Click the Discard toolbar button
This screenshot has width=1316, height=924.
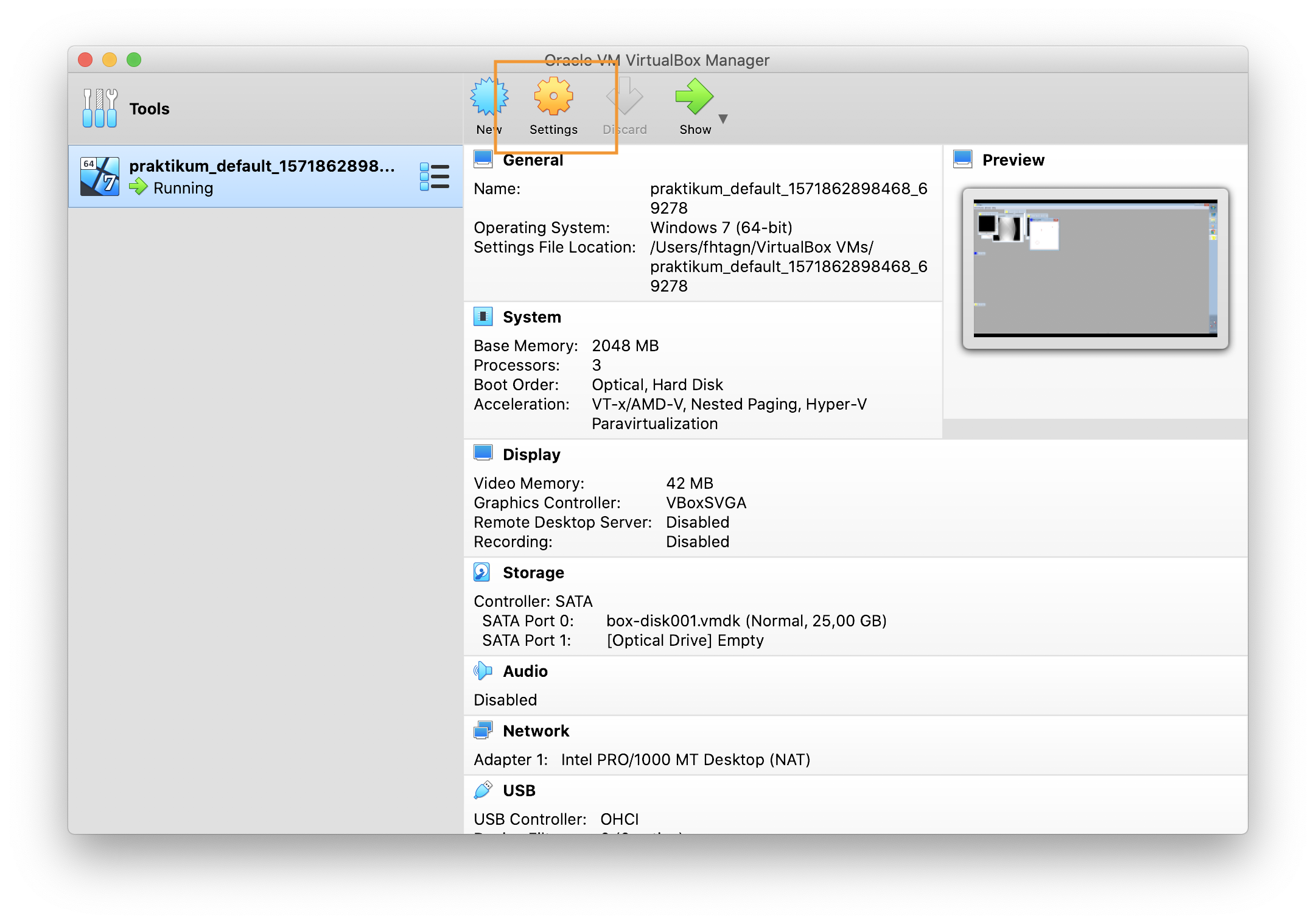pos(625,107)
